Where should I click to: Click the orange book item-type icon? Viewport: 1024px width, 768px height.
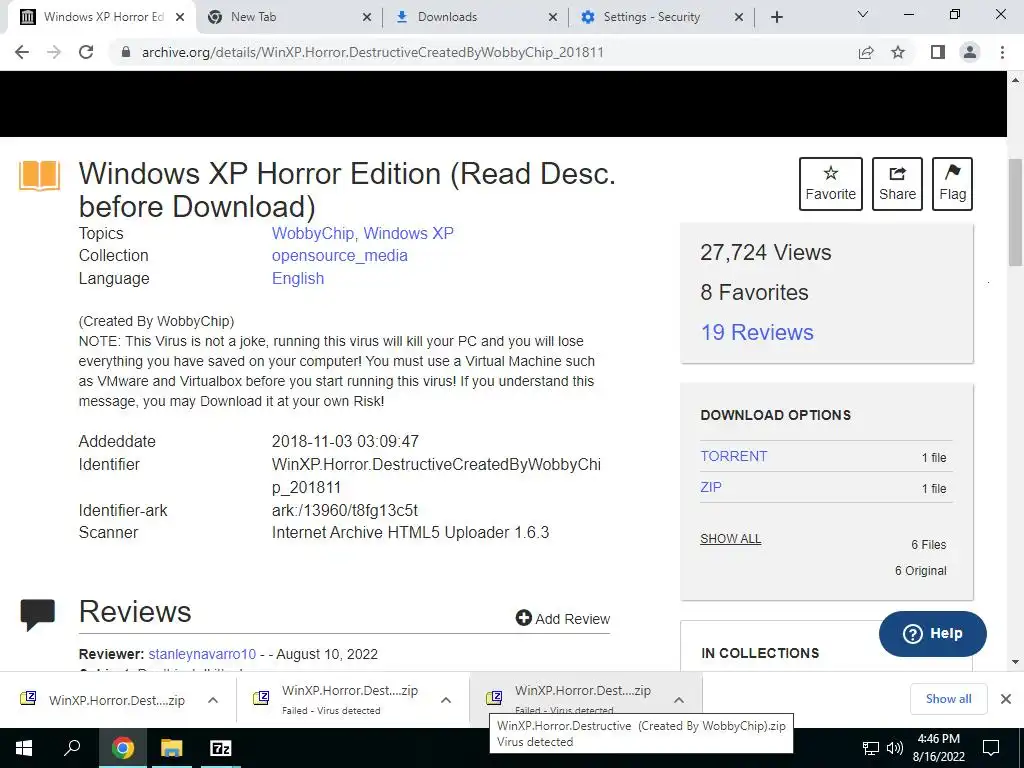coord(39,176)
